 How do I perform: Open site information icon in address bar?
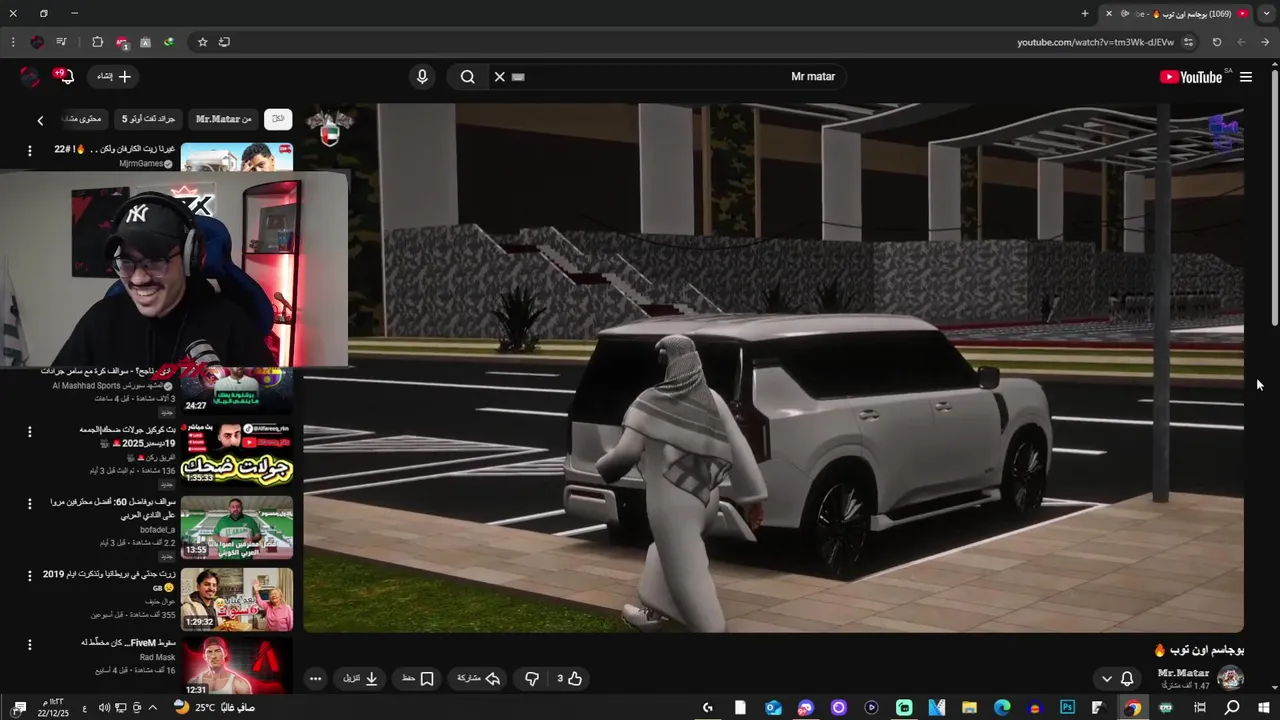[1188, 42]
